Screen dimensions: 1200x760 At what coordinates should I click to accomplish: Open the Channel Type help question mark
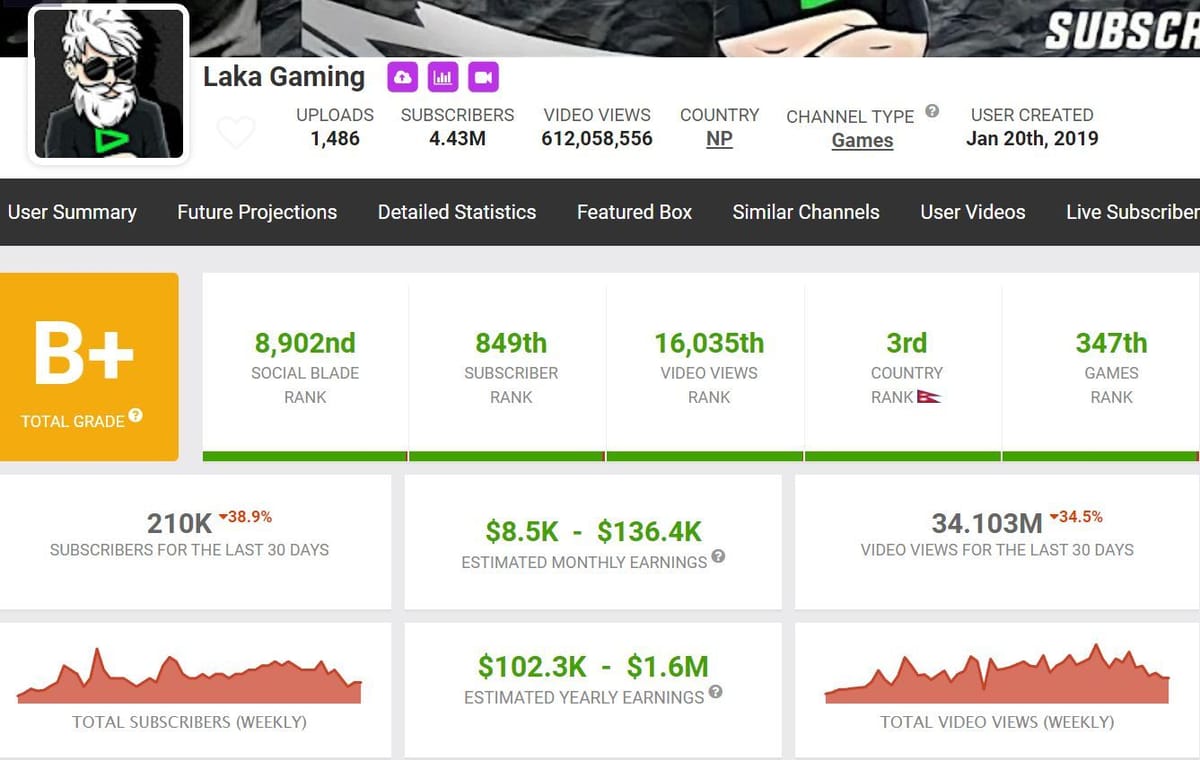(932, 111)
